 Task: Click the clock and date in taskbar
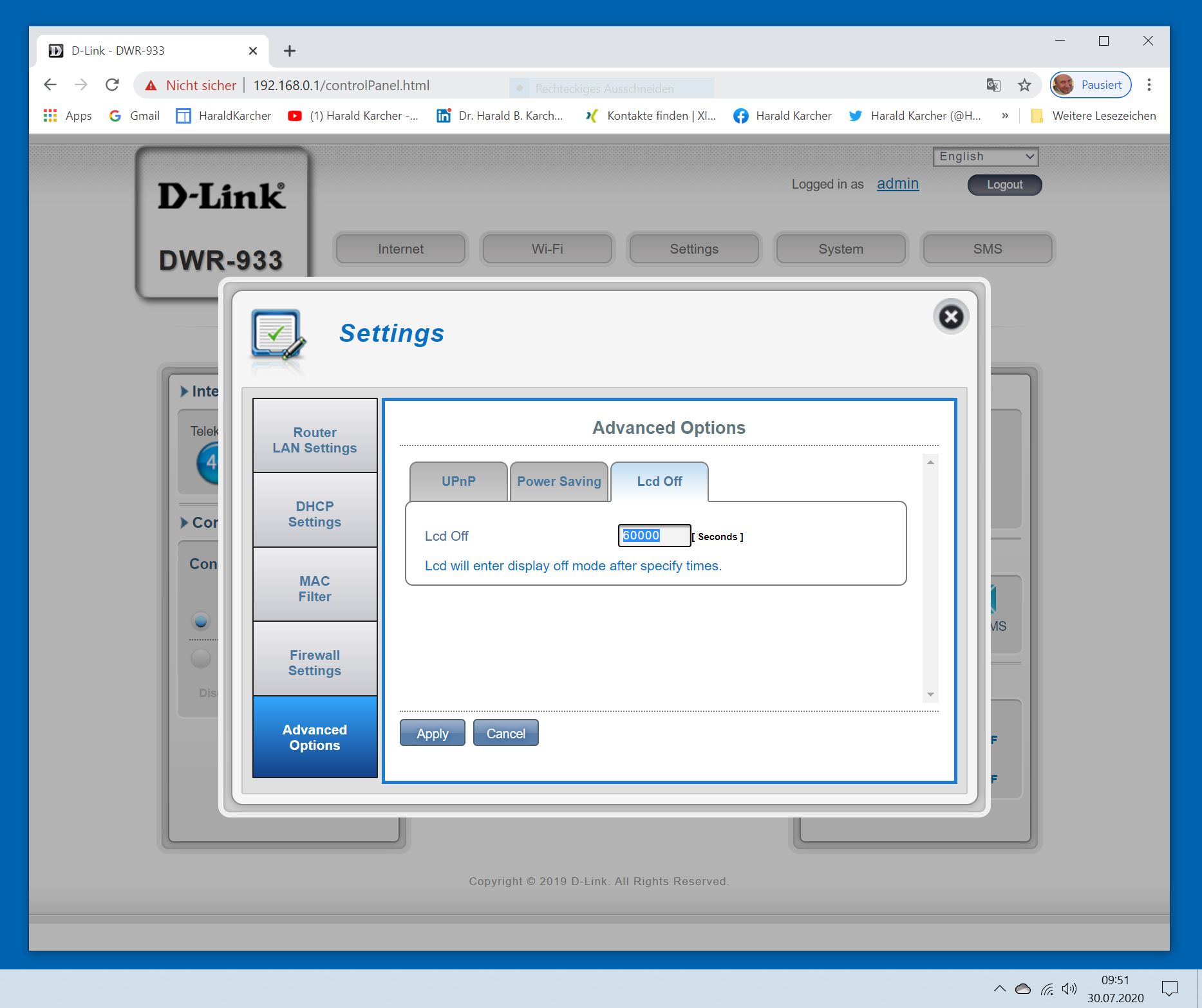pos(1116,989)
